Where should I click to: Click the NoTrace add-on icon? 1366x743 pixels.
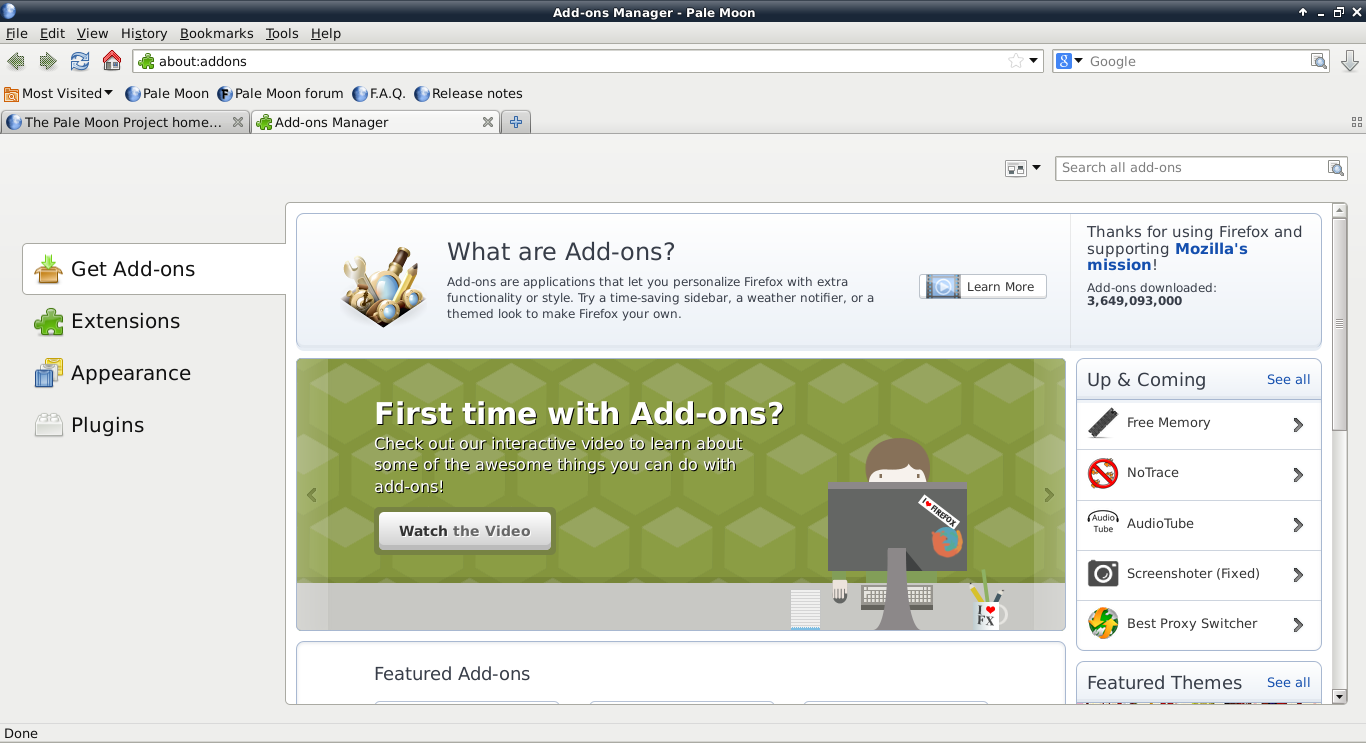(x=1103, y=473)
